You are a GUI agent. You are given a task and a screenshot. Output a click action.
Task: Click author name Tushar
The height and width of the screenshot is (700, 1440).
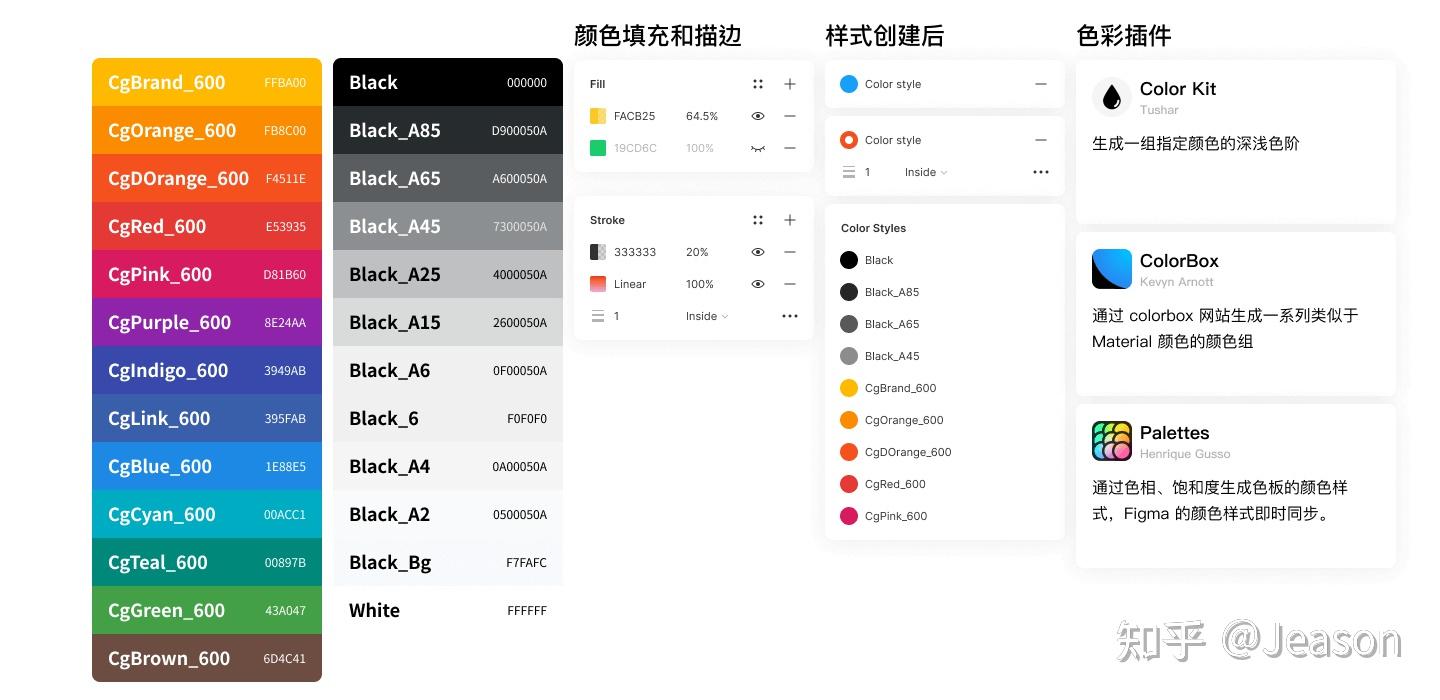[1159, 110]
